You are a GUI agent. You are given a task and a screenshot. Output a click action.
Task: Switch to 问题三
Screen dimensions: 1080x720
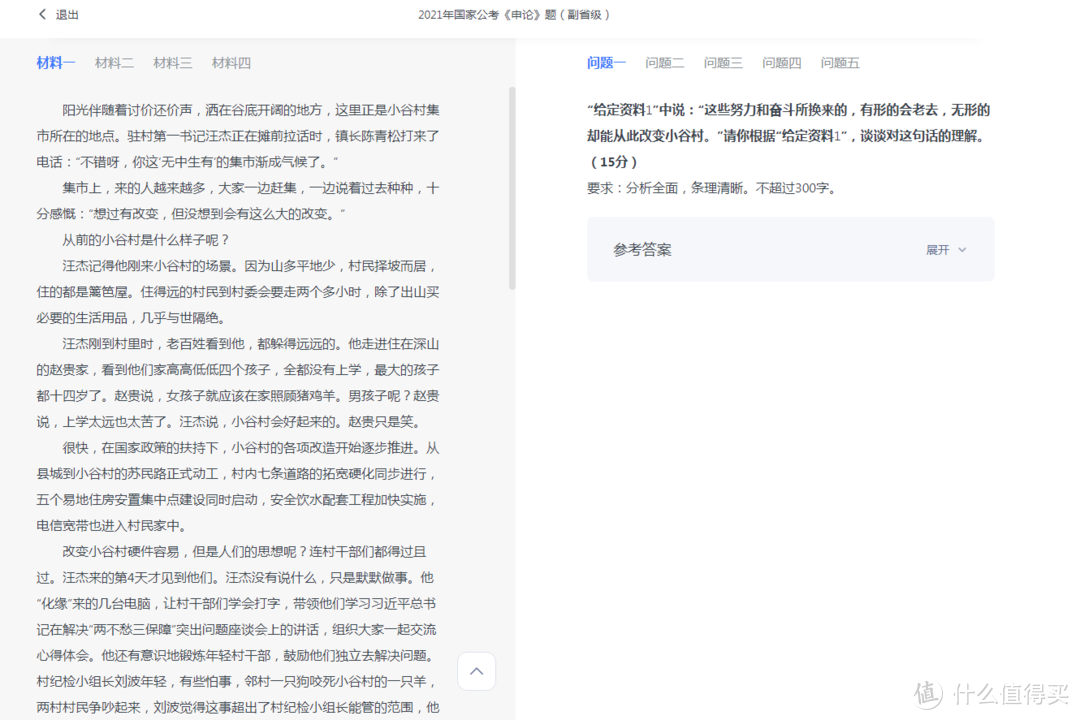tap(723, 62)
